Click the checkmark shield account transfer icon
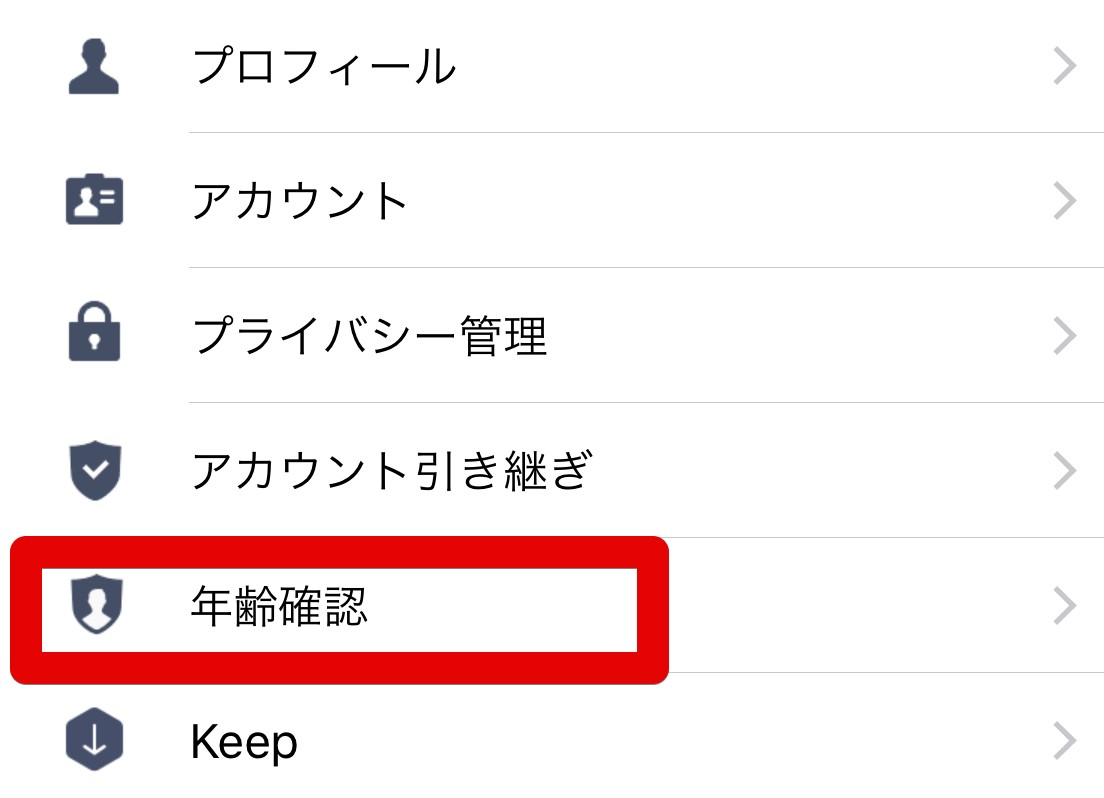This screenshot has width=1104, height=798. click(x=94, y=470)
